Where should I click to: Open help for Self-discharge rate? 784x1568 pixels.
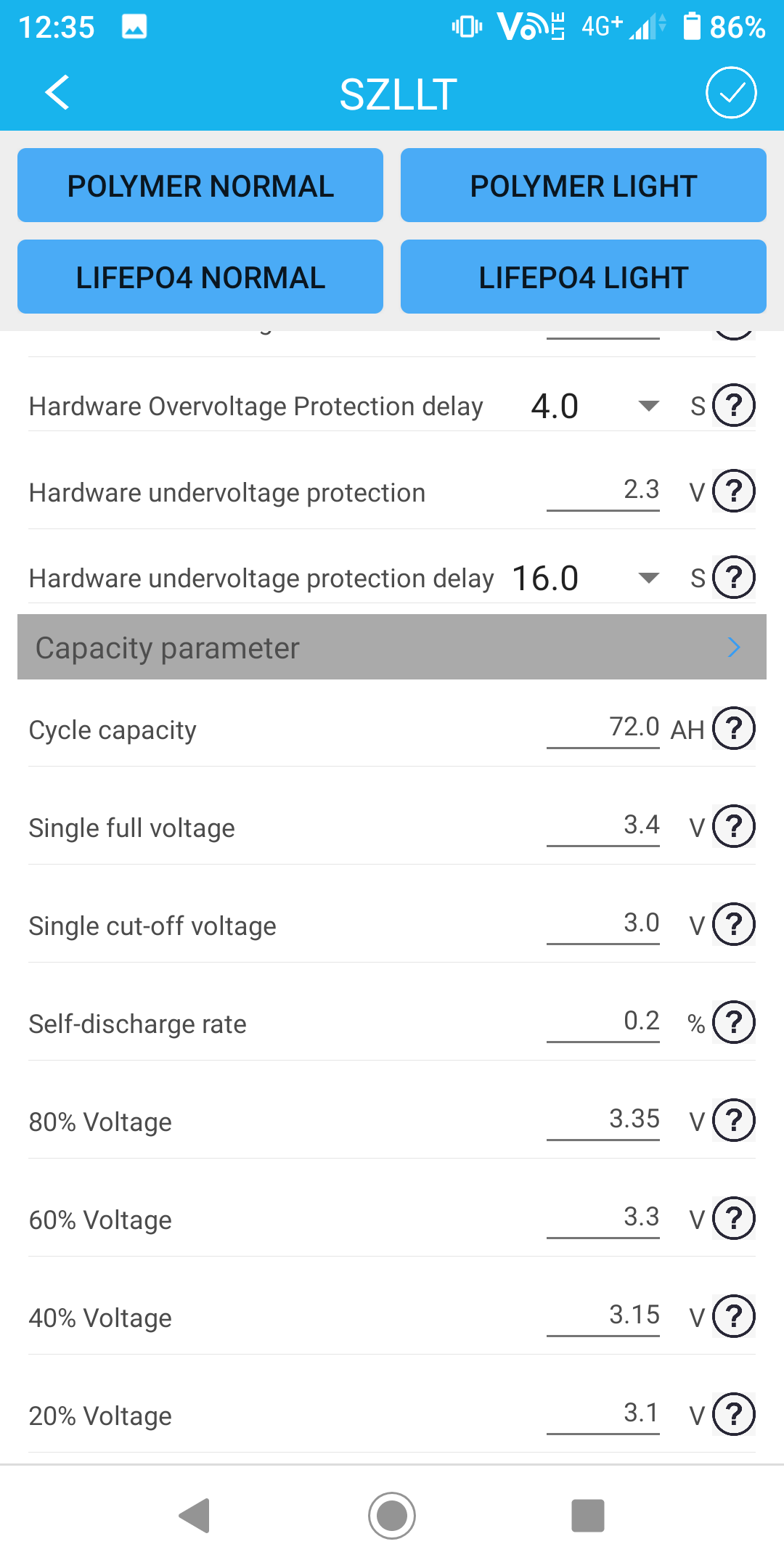[x=734, y=1022]
